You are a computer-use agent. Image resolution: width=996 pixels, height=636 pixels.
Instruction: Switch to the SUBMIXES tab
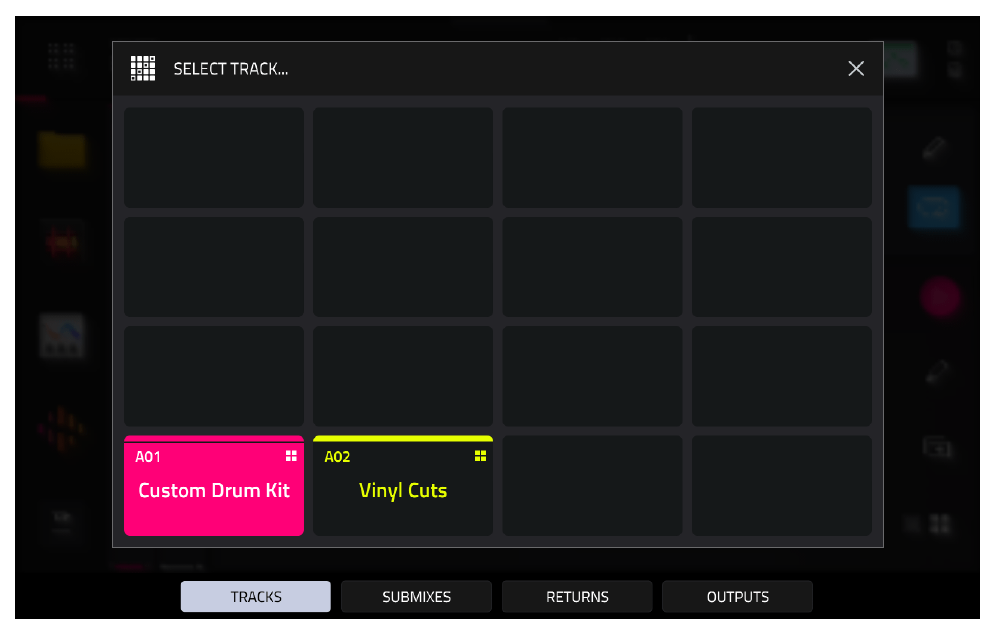click(x=416, y=597)
